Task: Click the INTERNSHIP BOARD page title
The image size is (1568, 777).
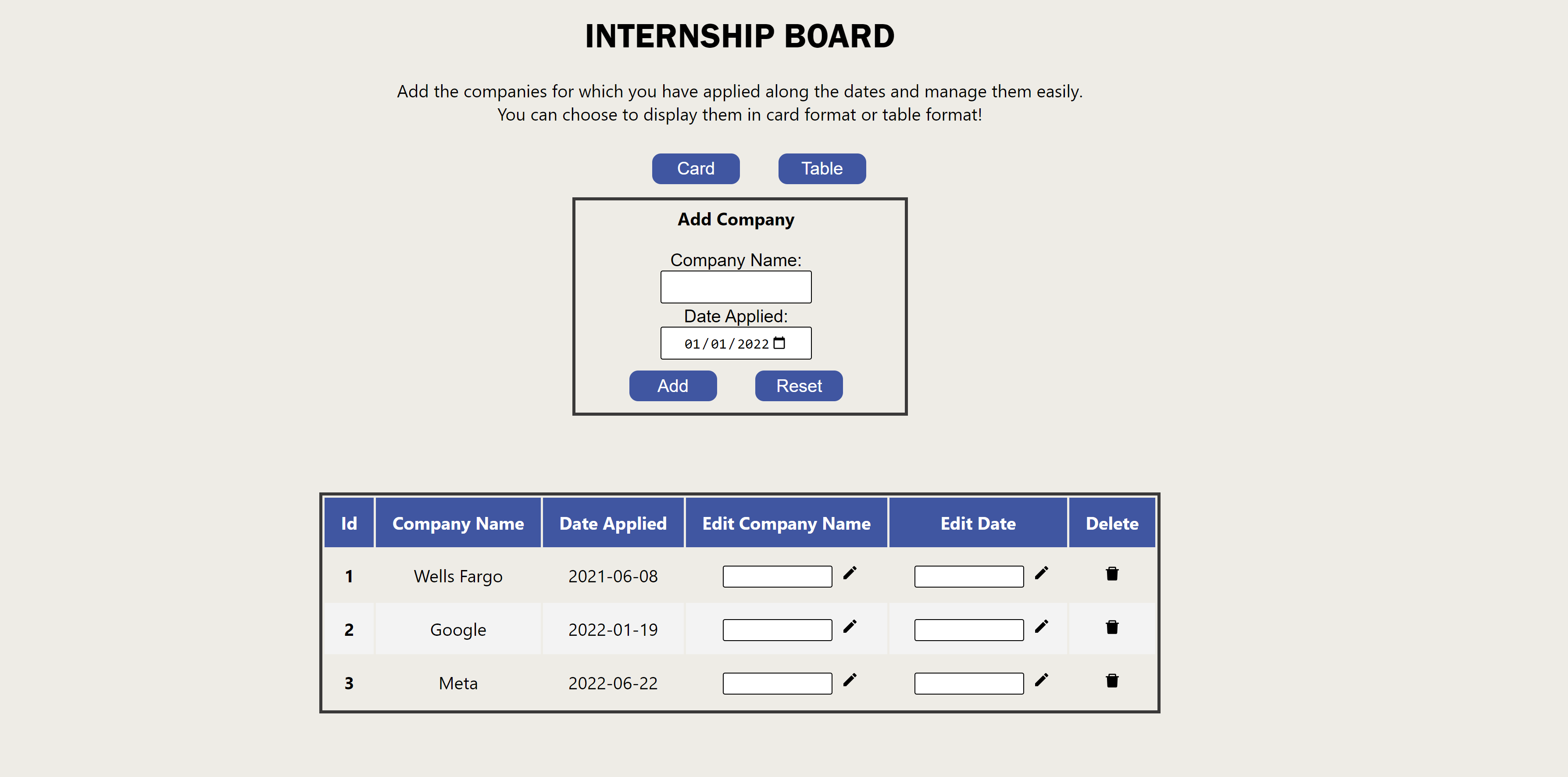Action: coord(739,36)
